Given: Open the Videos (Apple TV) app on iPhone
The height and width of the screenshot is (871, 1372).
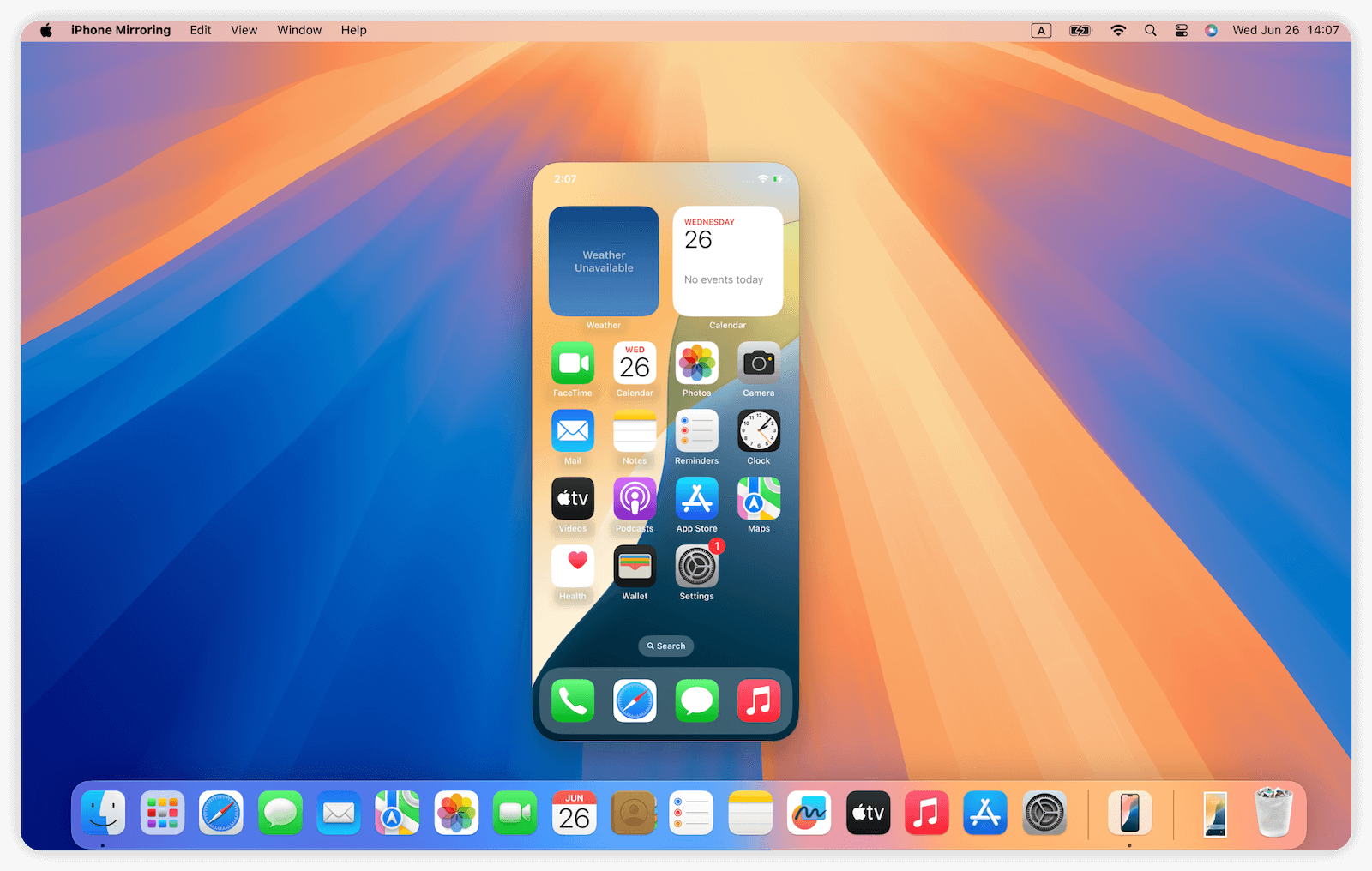Looking at the screenshot, I should pos(573,499).
